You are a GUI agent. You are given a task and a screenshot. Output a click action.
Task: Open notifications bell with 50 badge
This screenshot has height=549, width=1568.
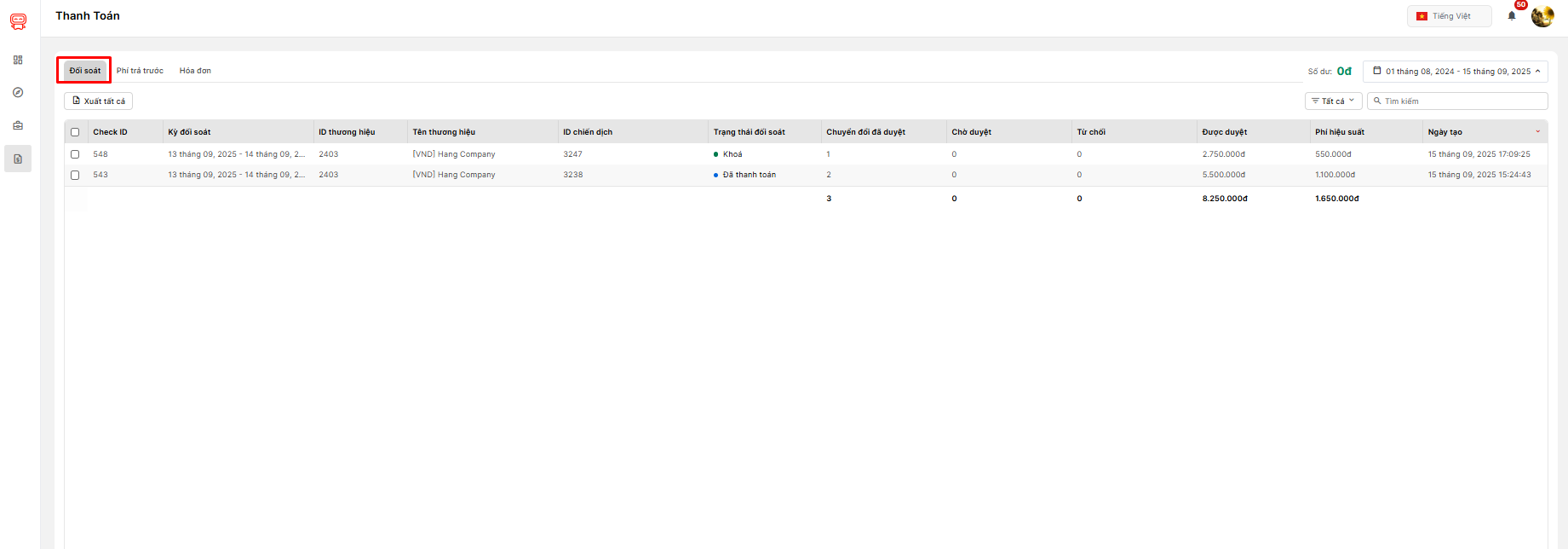[1512, 16]
